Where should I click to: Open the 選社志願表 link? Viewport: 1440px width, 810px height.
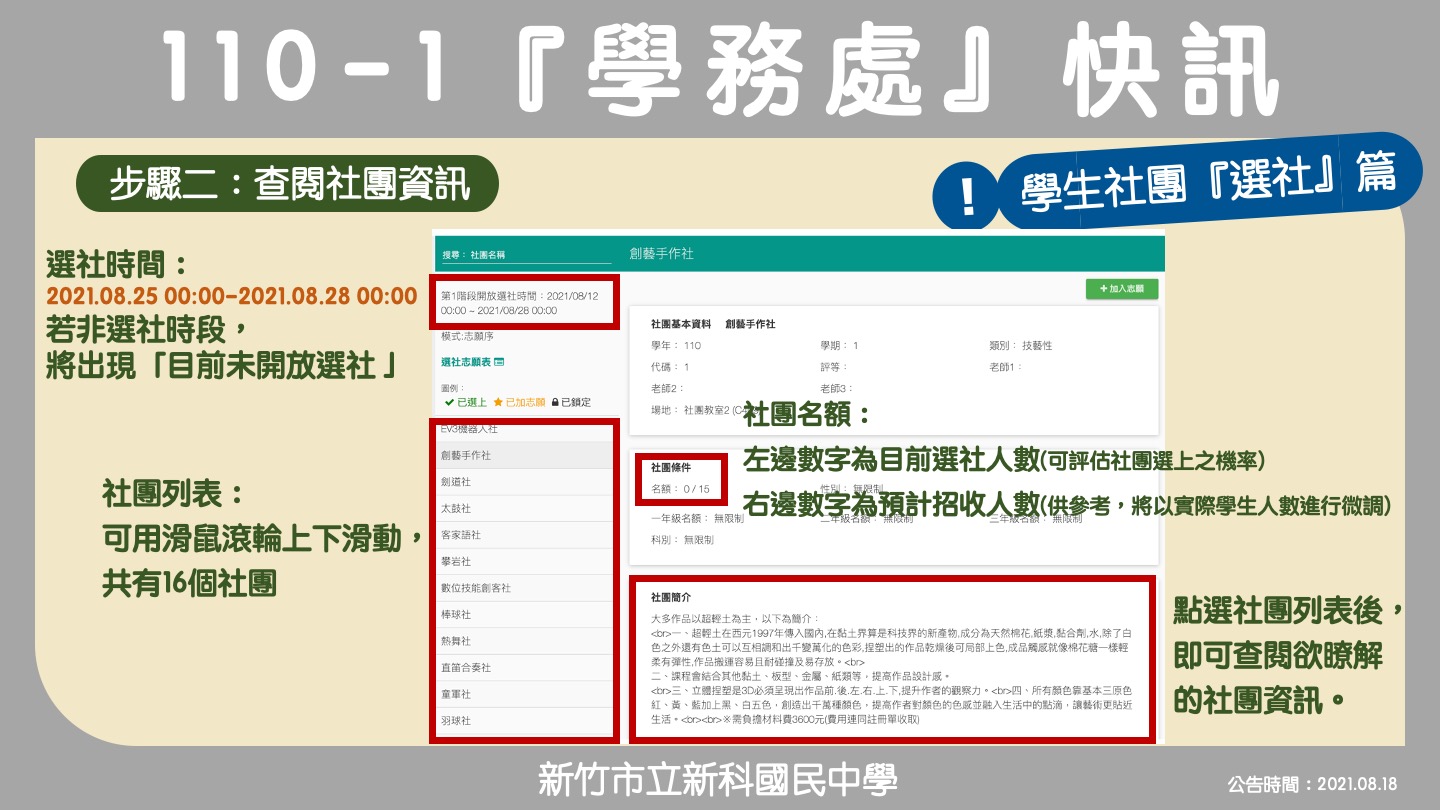[x=465, y=362]
